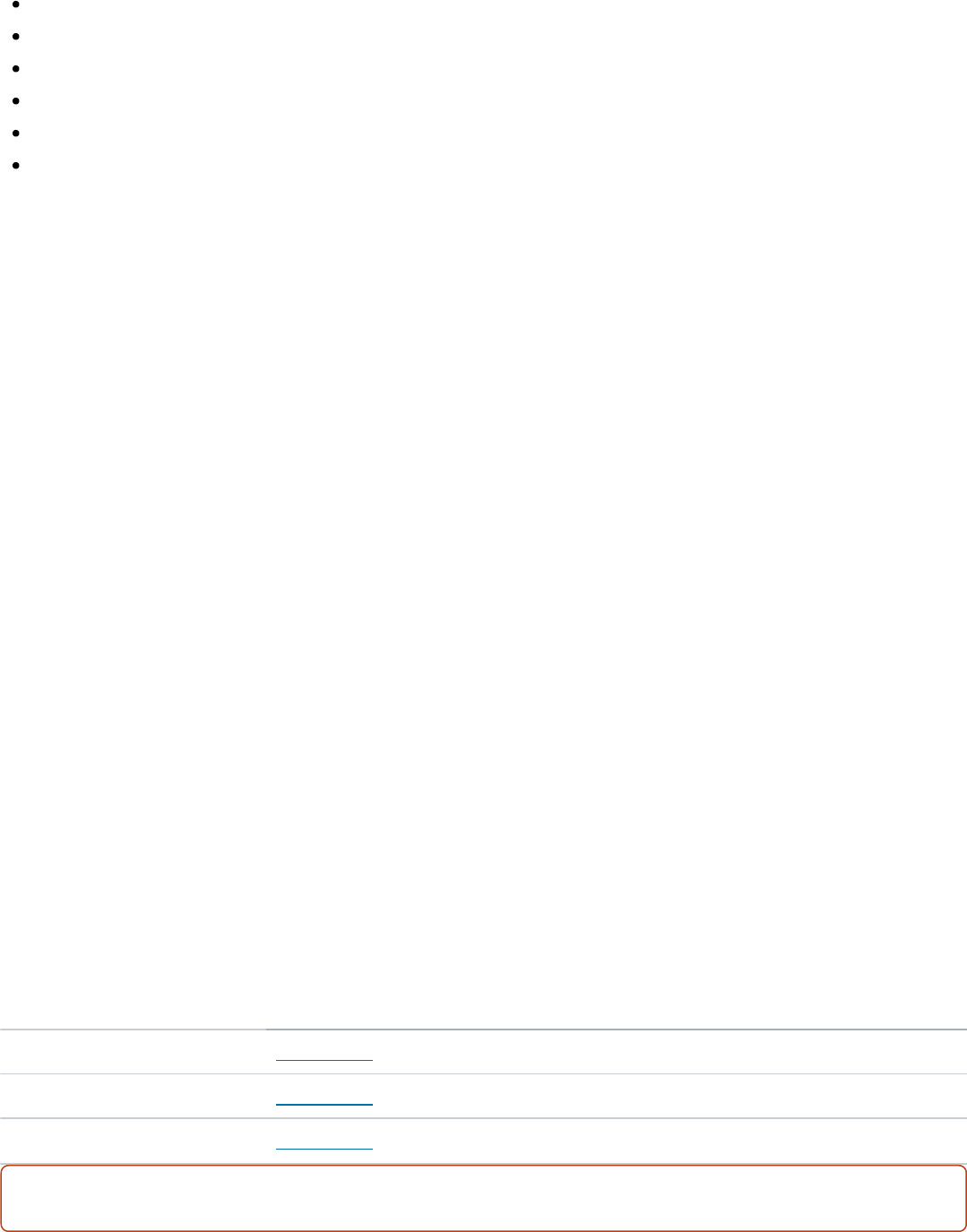The image size is (967, 1232).
Task: Open the first underlined link in the table
Action: [x=324, y=1060]
